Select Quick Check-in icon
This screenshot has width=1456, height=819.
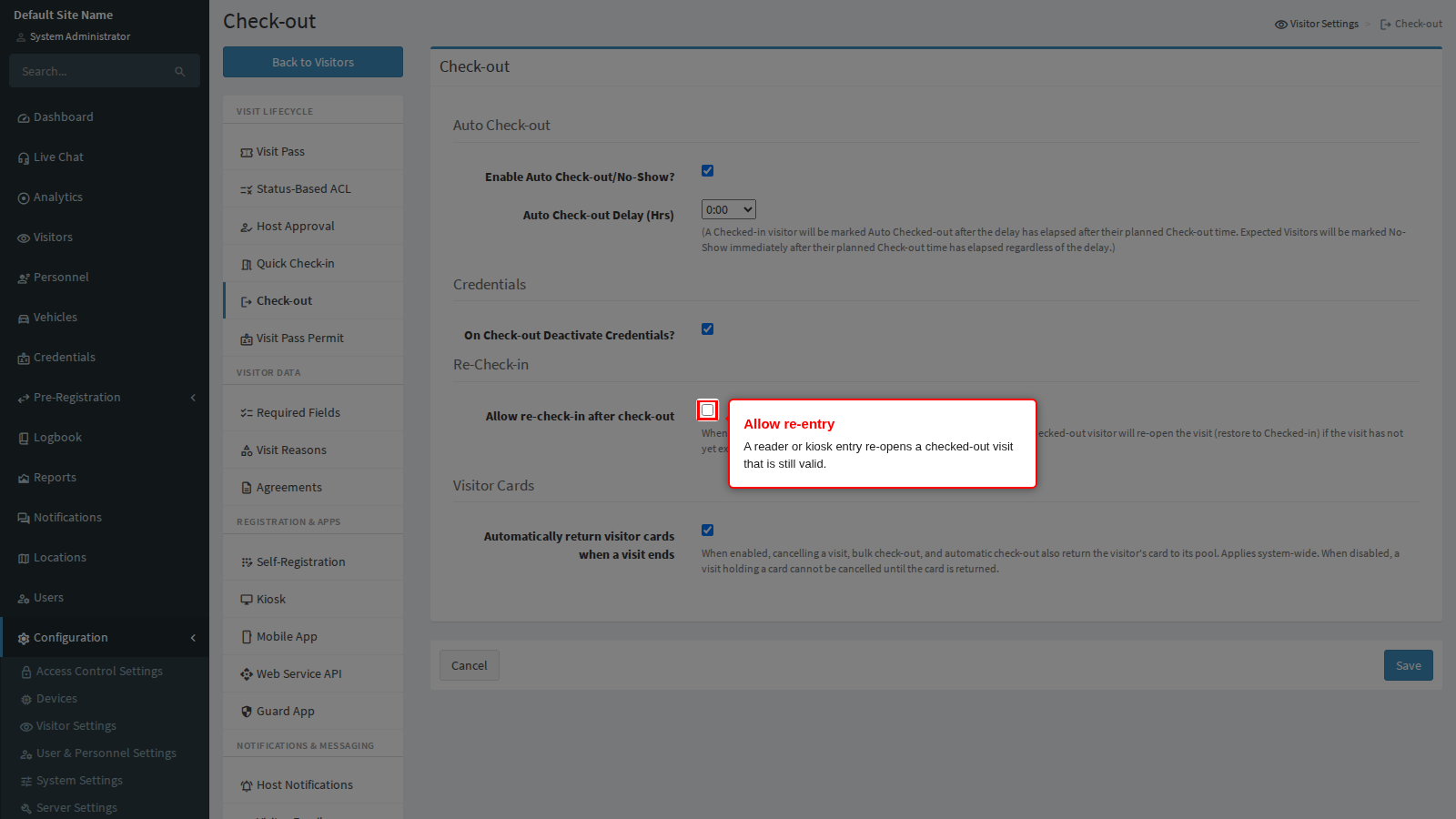[247, 265]
